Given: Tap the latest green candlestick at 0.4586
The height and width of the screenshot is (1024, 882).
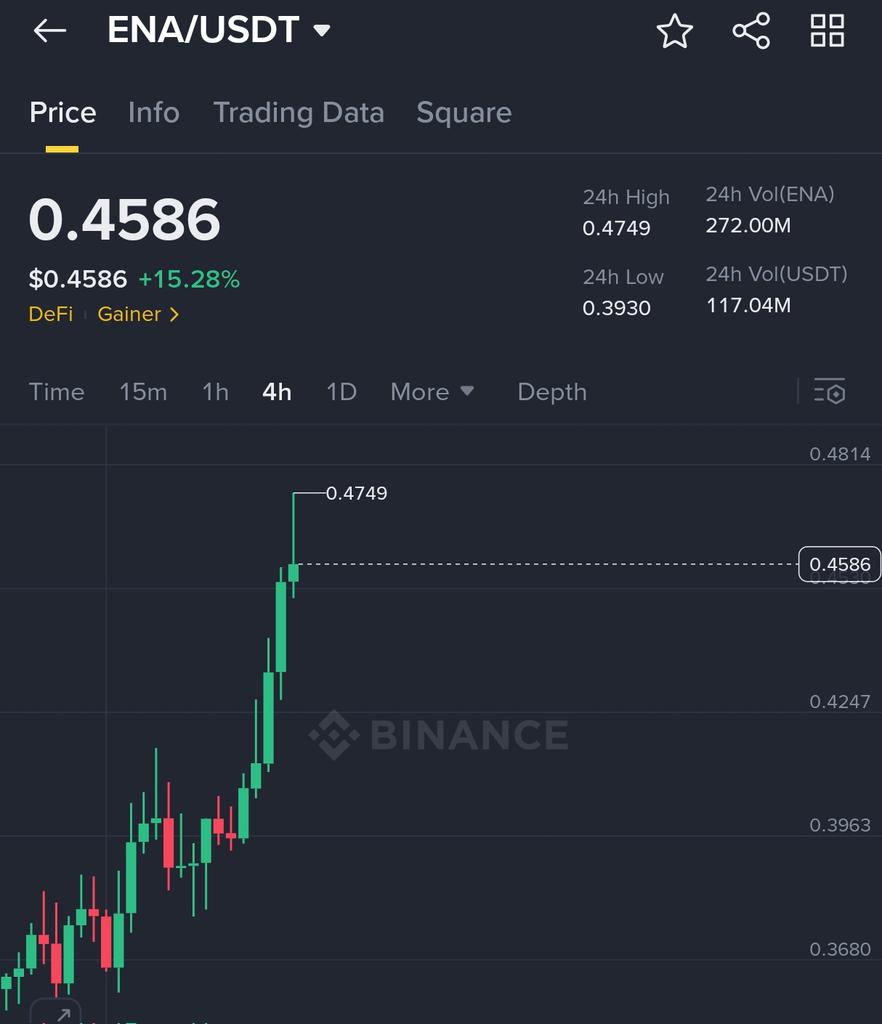Looking at the screenshot, I should click(294, 573).
